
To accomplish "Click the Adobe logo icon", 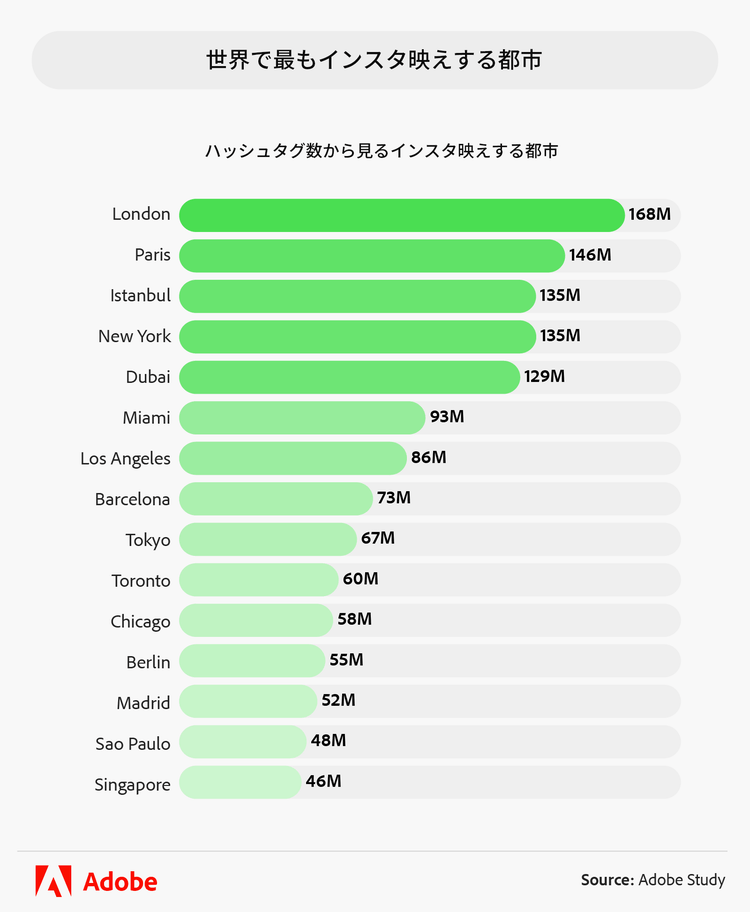I will pyautogui.click(x=53, y=881).
